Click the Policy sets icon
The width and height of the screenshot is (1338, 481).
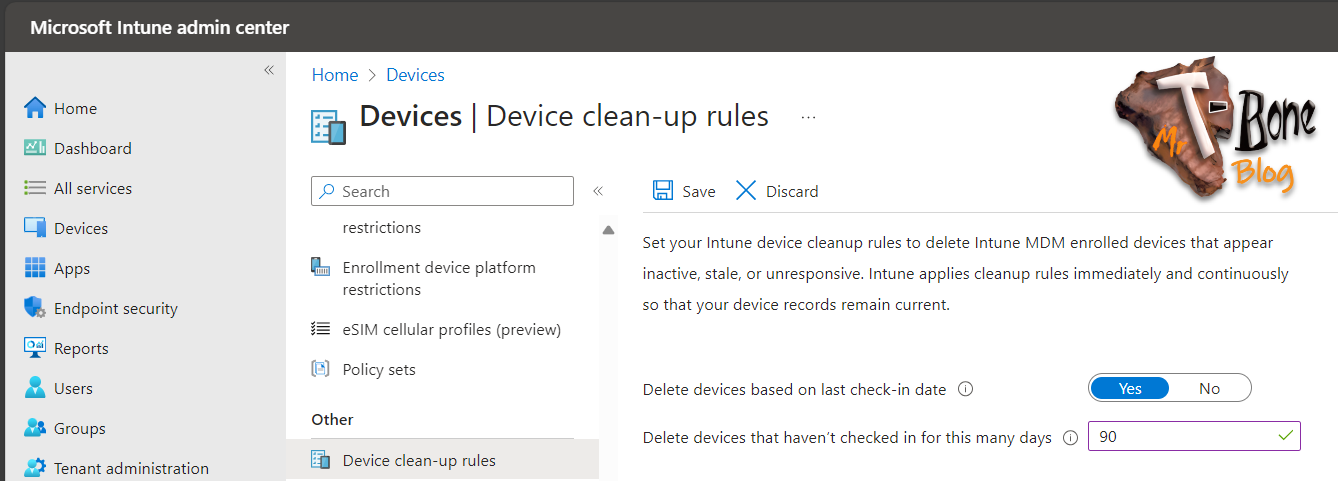click(321, 369)
